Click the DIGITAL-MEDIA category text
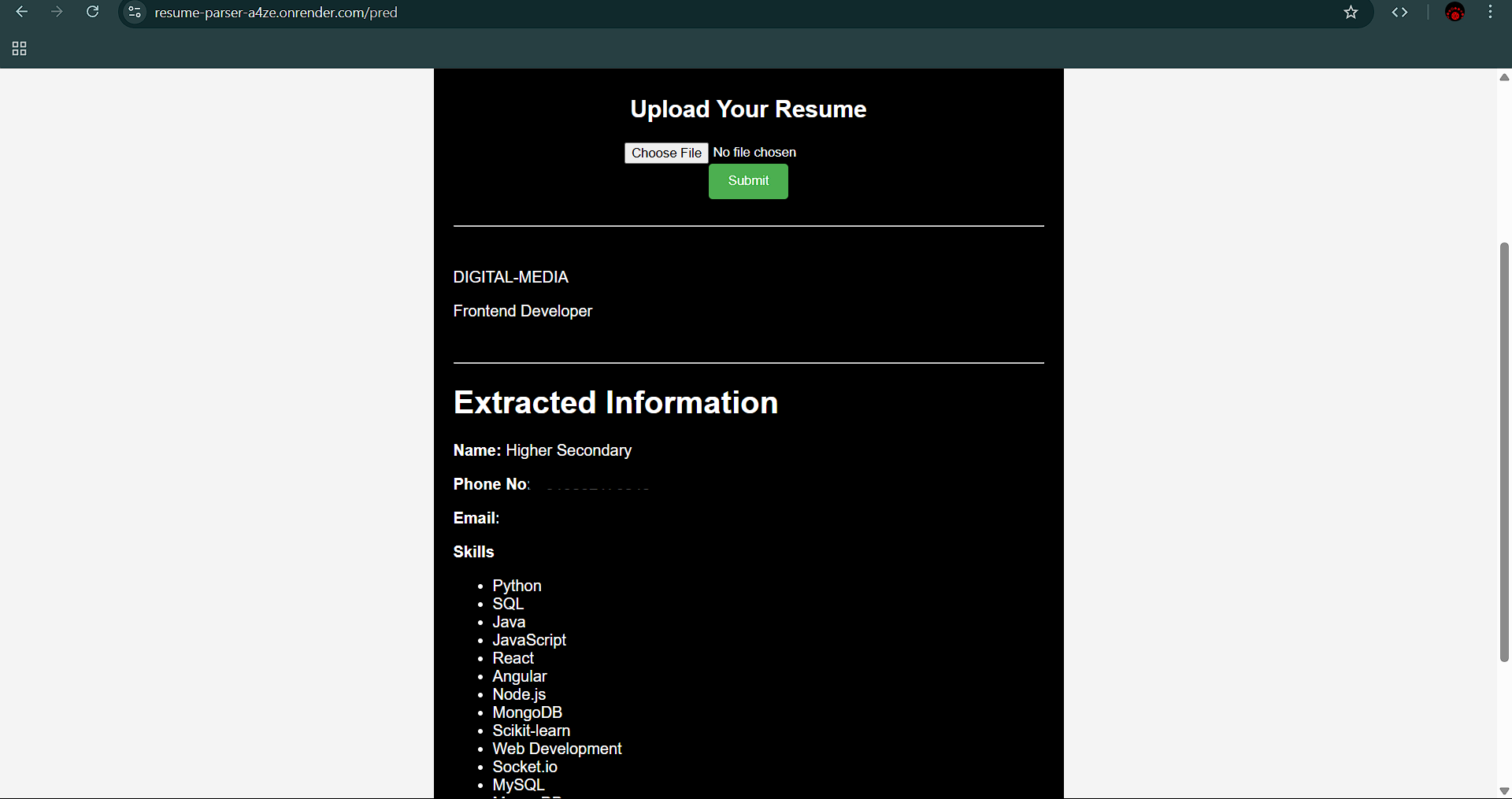Viewport: 1512px width, 799px height. tap(510, 277)
